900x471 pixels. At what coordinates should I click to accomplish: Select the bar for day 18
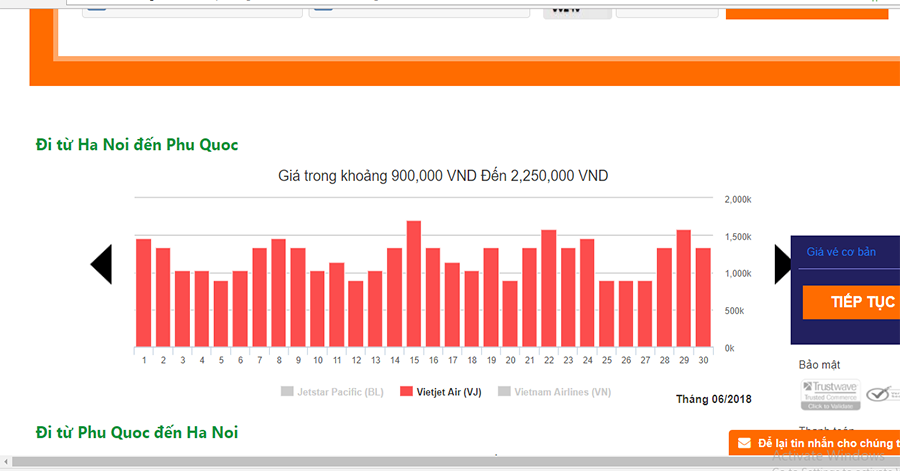pyautogui.click(x=472, y=309)
